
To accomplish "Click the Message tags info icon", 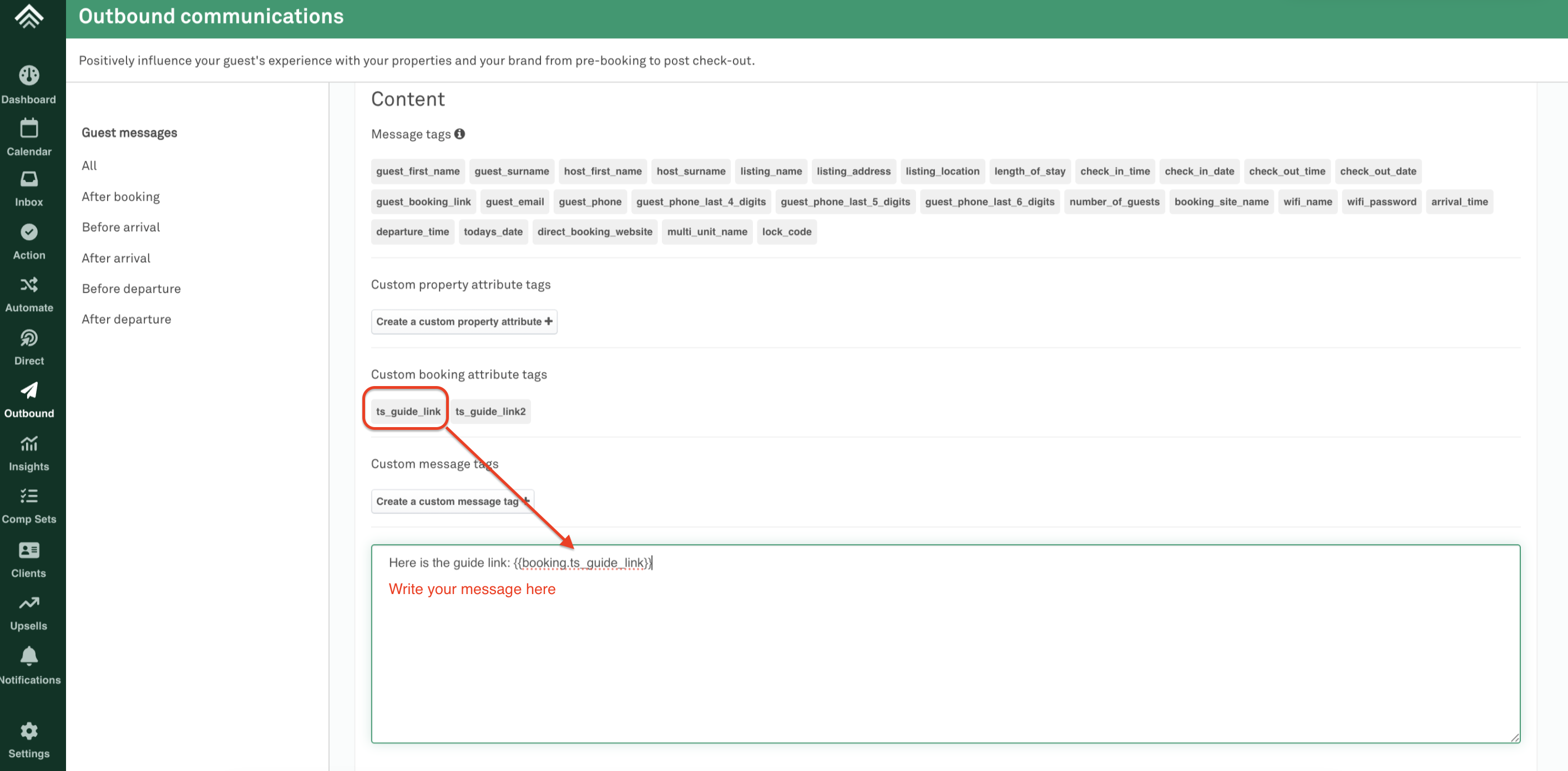I will (x=459, y=134).
